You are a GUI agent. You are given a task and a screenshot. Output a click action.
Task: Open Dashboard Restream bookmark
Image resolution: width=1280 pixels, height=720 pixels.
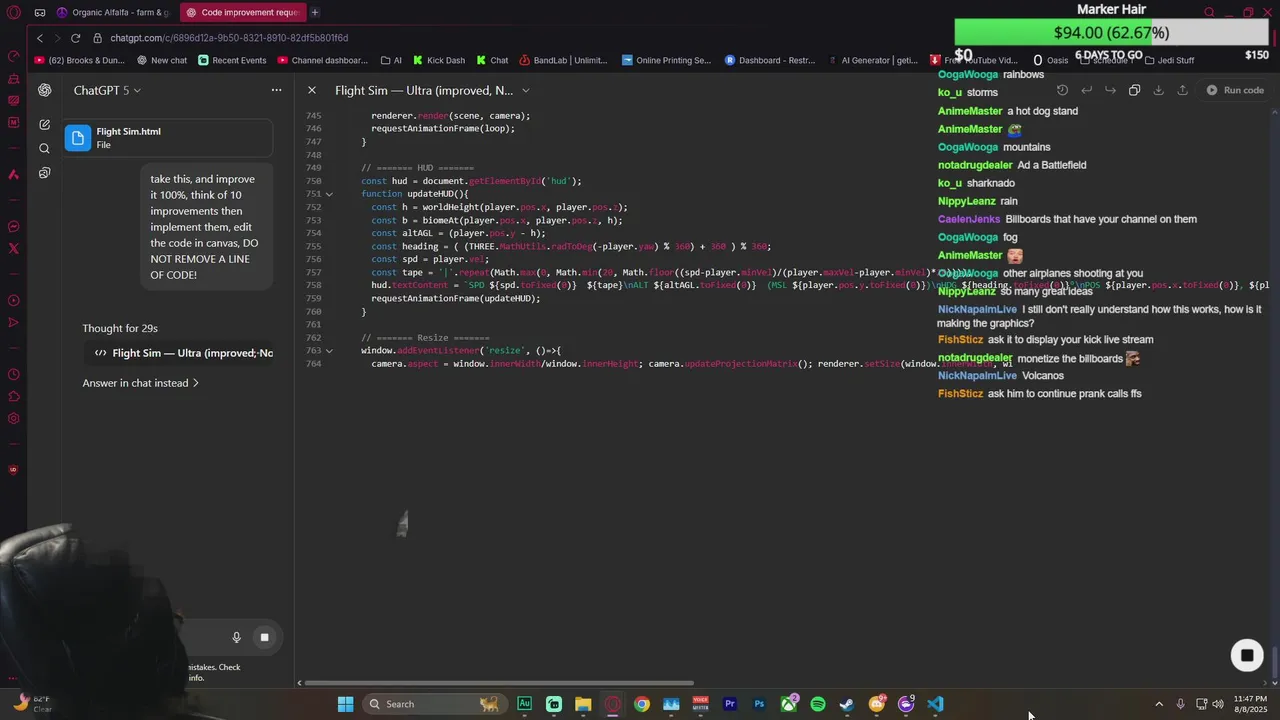tap(770, 60)
